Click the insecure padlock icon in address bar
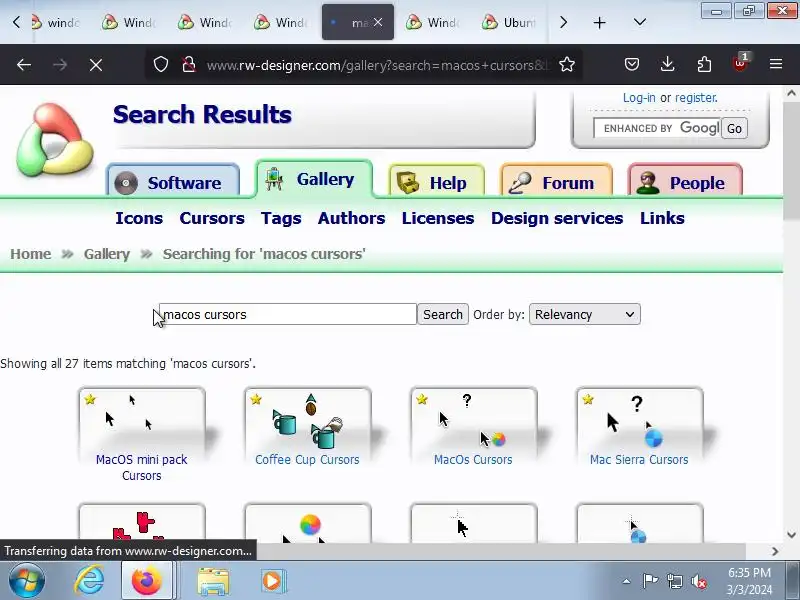800x600 pixels. (189, 65)
